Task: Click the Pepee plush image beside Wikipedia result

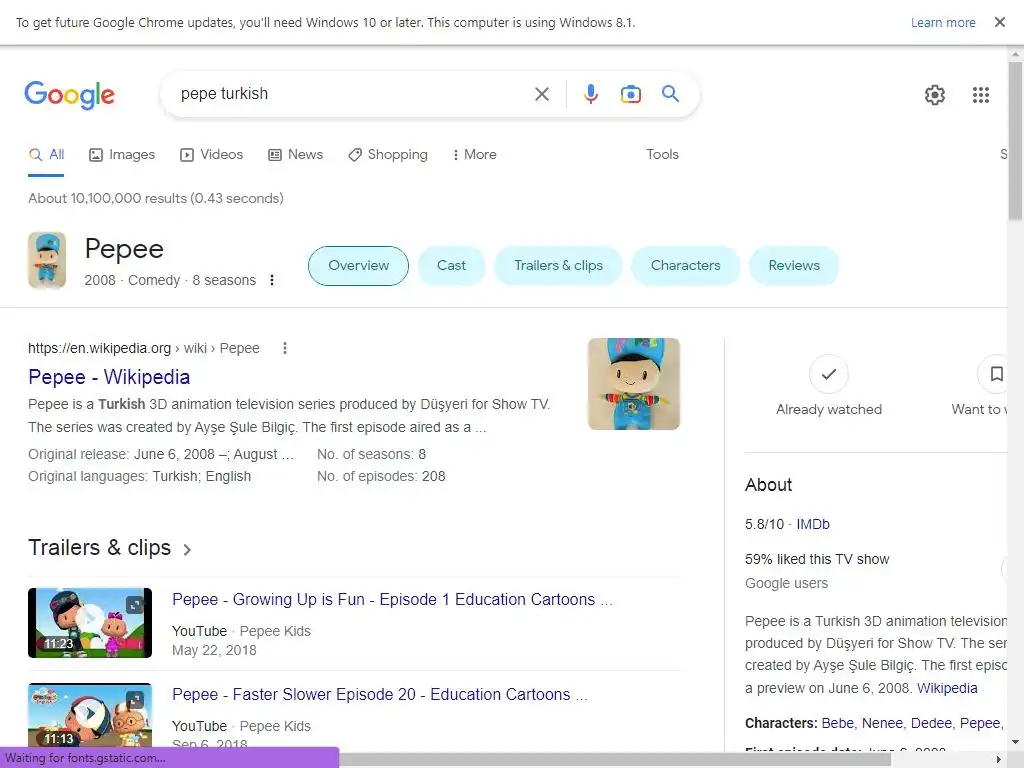Action: 633,384
